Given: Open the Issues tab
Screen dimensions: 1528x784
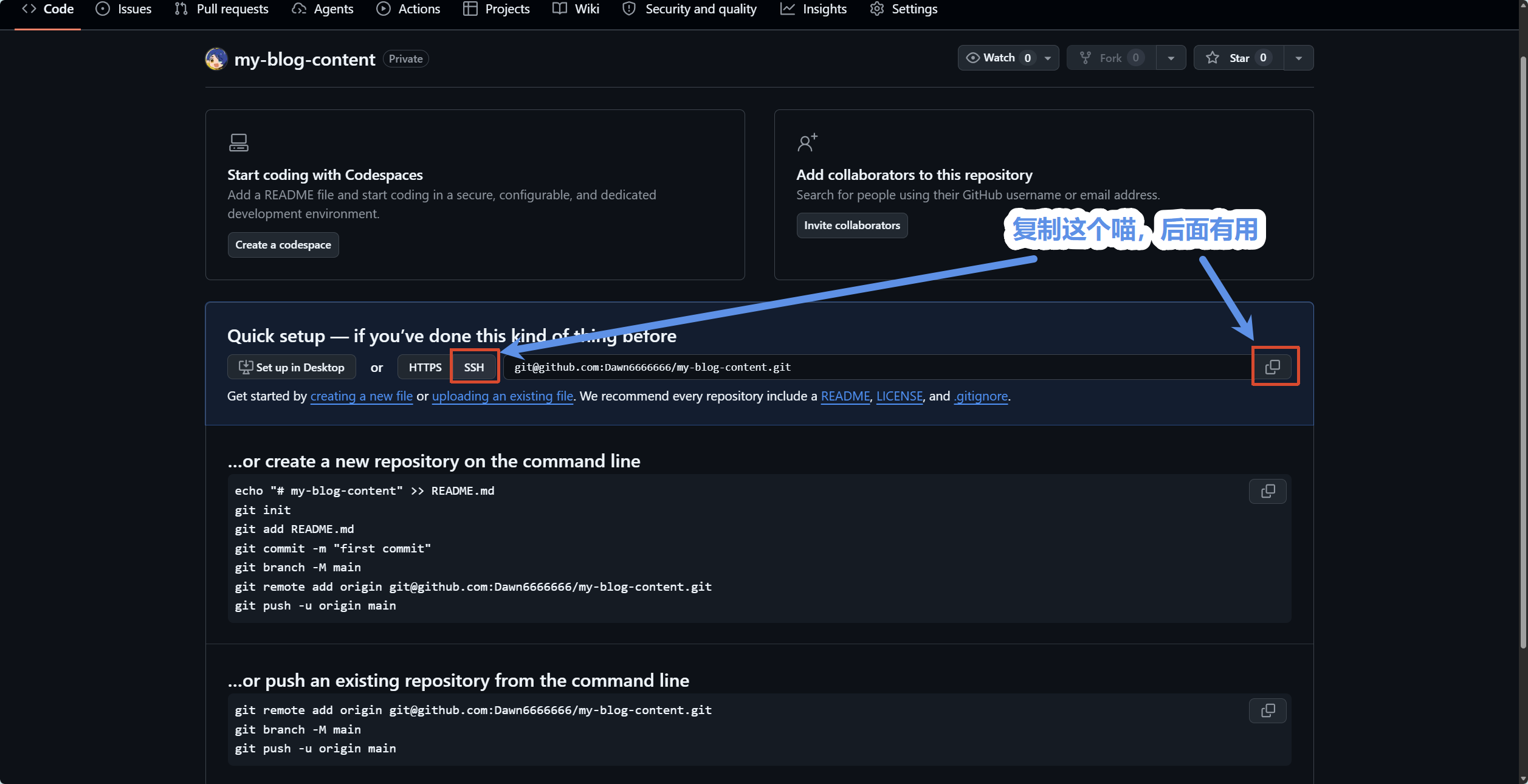Looking at the screenshot, I should (123, 9).
